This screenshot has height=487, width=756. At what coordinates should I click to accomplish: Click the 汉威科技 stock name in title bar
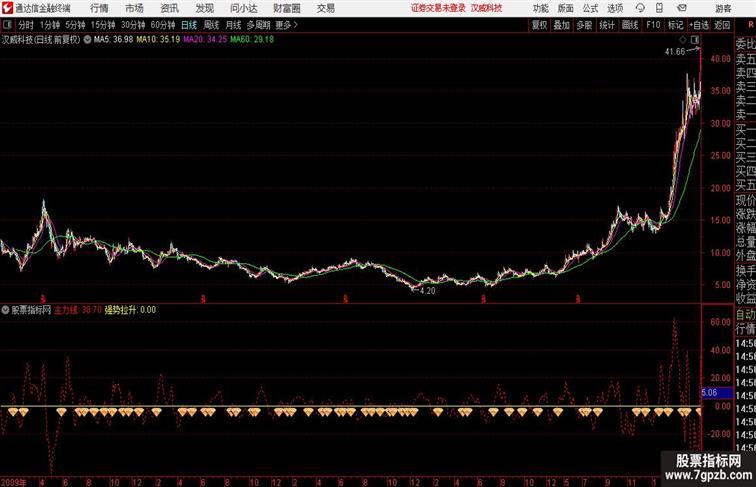point(486,8)
